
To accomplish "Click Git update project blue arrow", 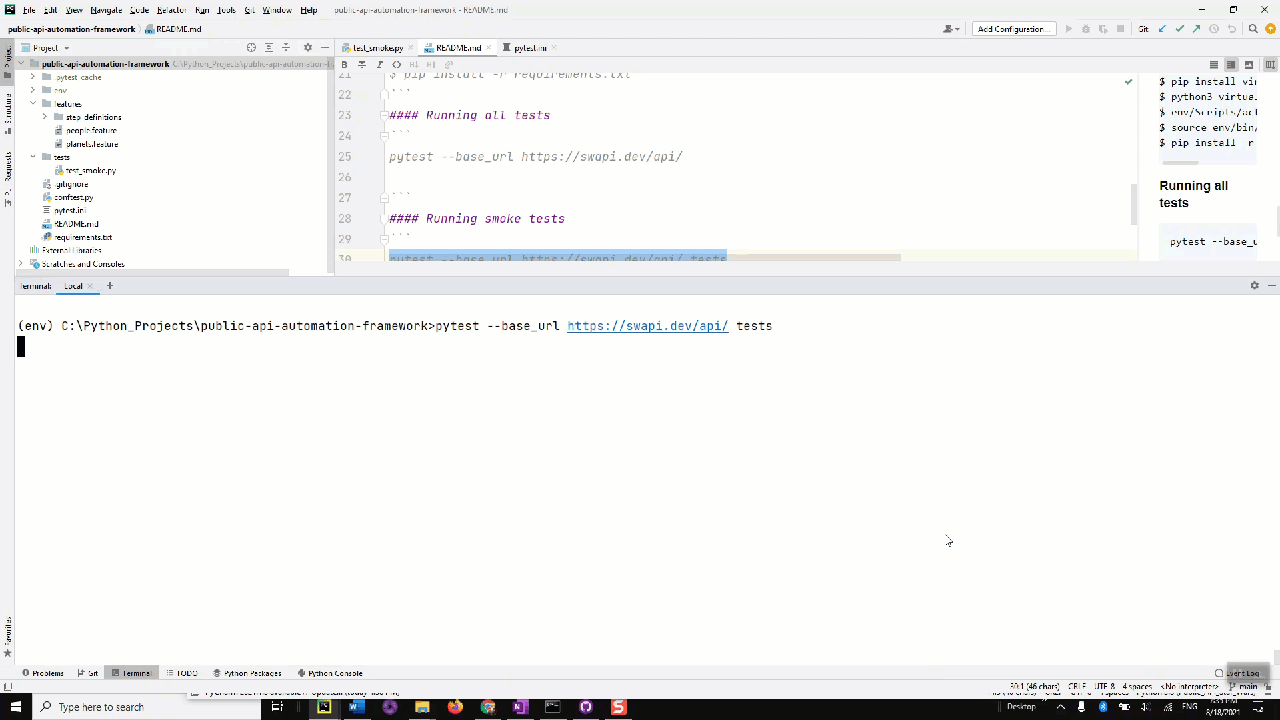I will 1162,29.
